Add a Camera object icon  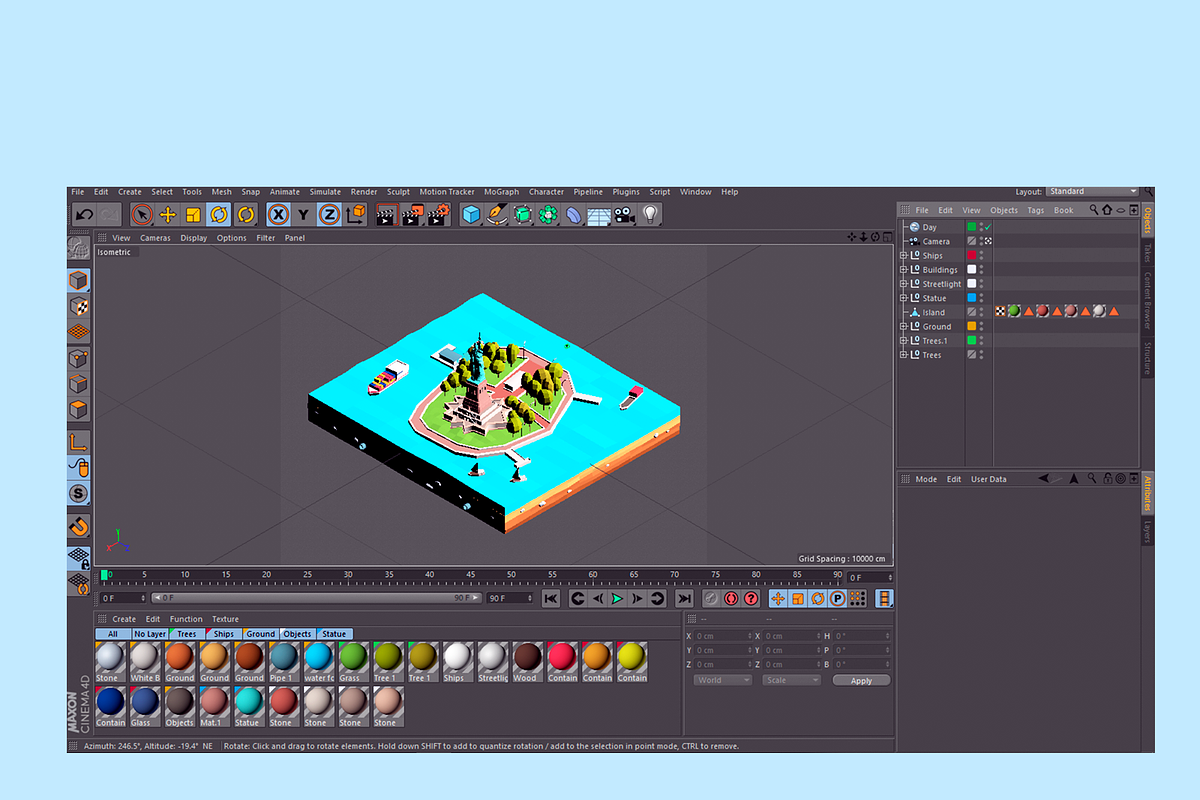tap(625, 214)
